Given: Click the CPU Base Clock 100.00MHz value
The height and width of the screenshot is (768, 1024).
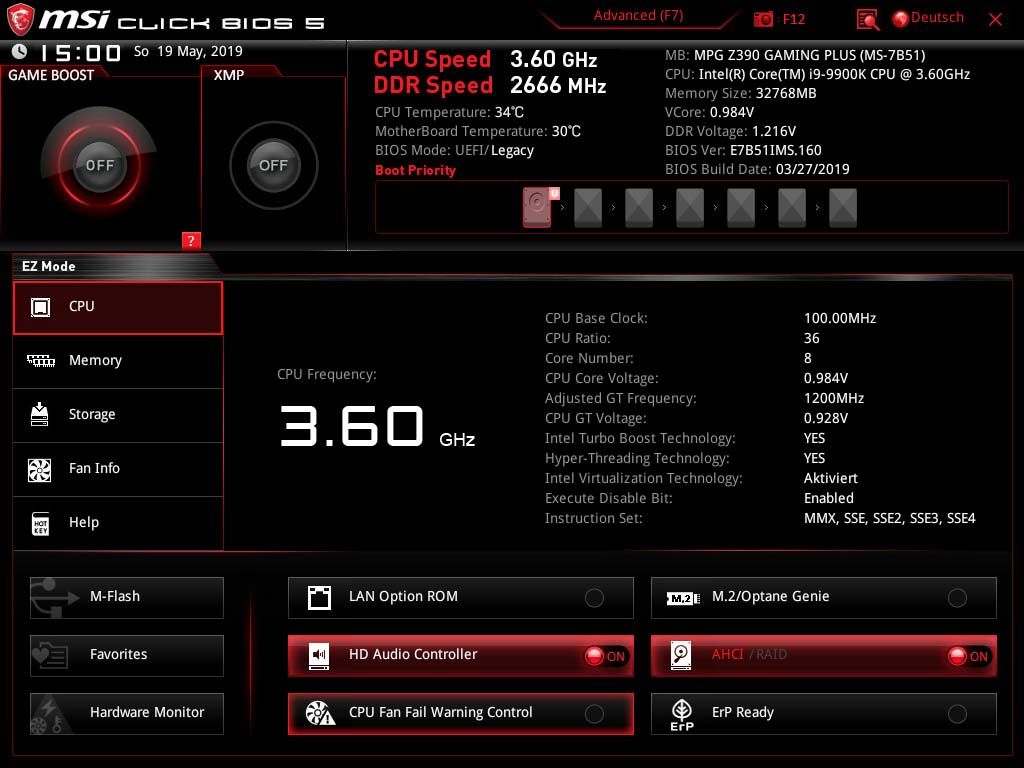Looking at the screenshot, I should pos(840,318).
